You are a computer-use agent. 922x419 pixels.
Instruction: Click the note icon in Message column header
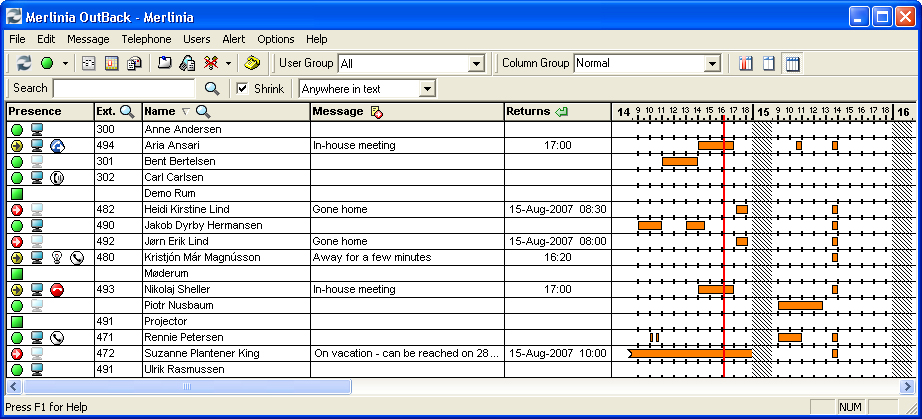click(377, 112)
